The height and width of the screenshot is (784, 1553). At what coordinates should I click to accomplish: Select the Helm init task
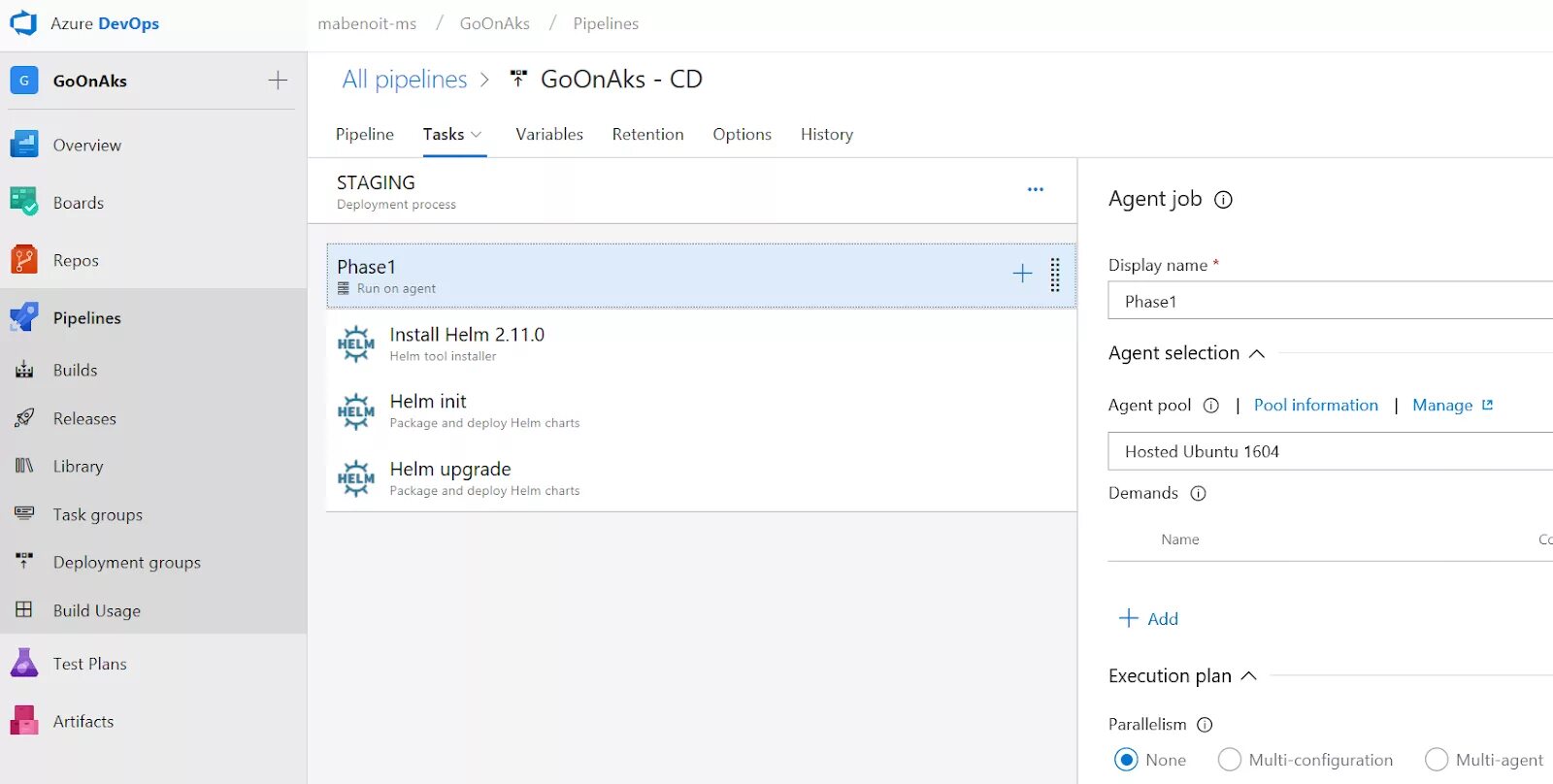[702, 411]
